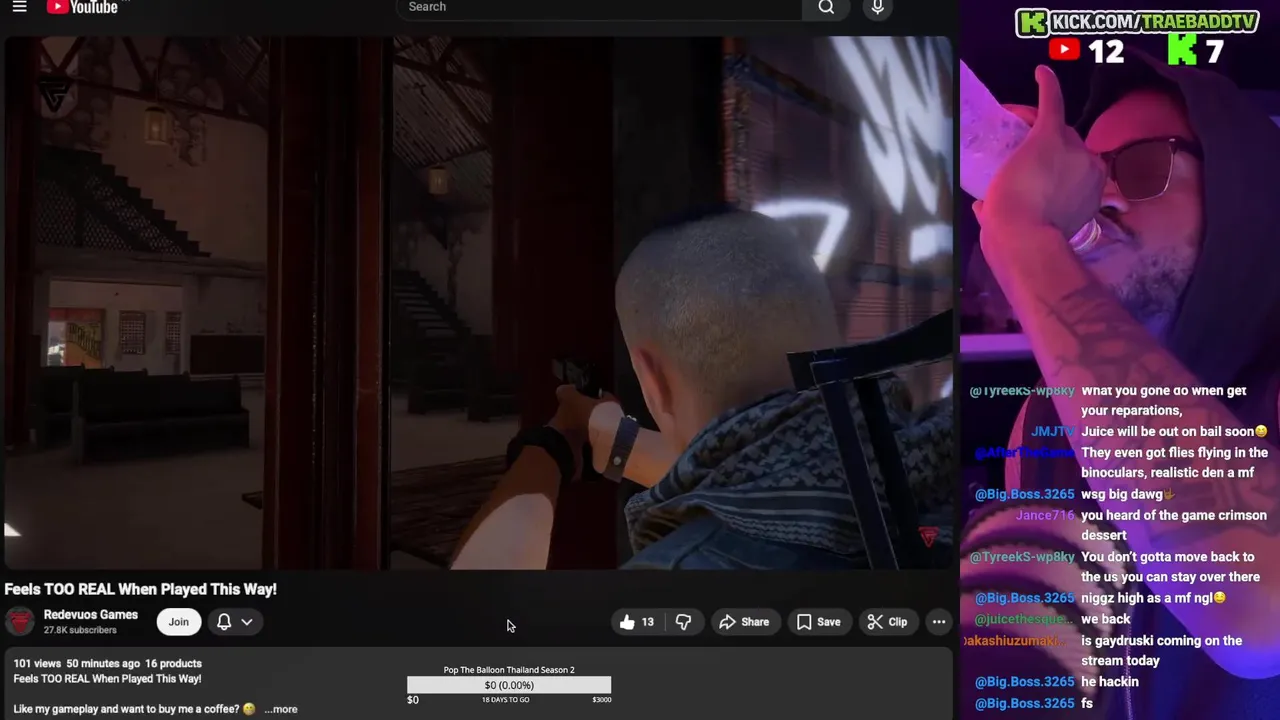1280x720 pixels.
Task: Open the Redevuos Games channel avatar
Action: 20,622
